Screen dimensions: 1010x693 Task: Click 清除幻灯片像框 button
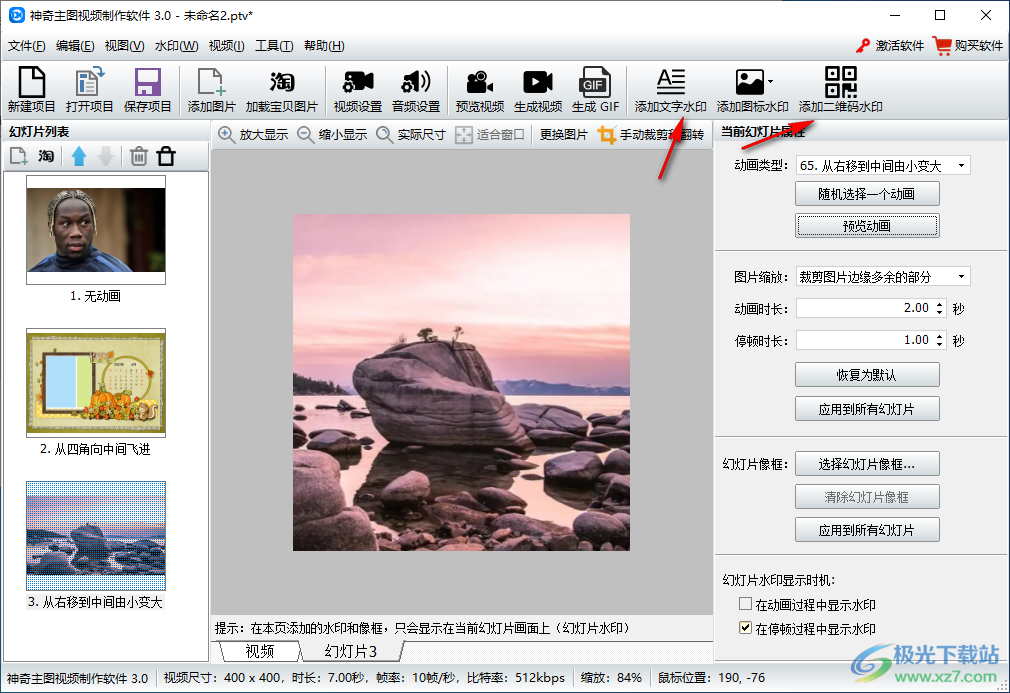pyautogui.click(x=867, y=497)
